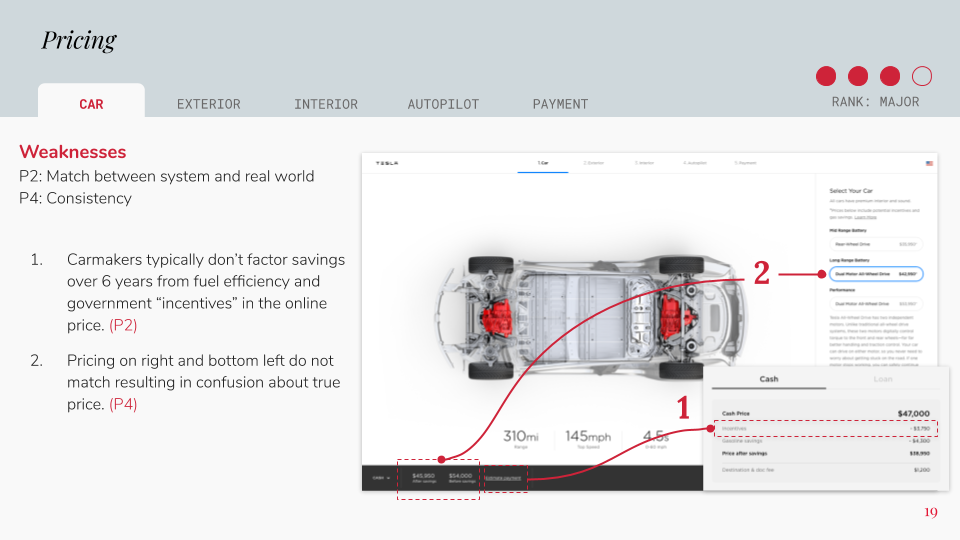Viewport: 960px width, 540px height.
Task: Click the $45,950 After savings price
Action: click(424, 478)
